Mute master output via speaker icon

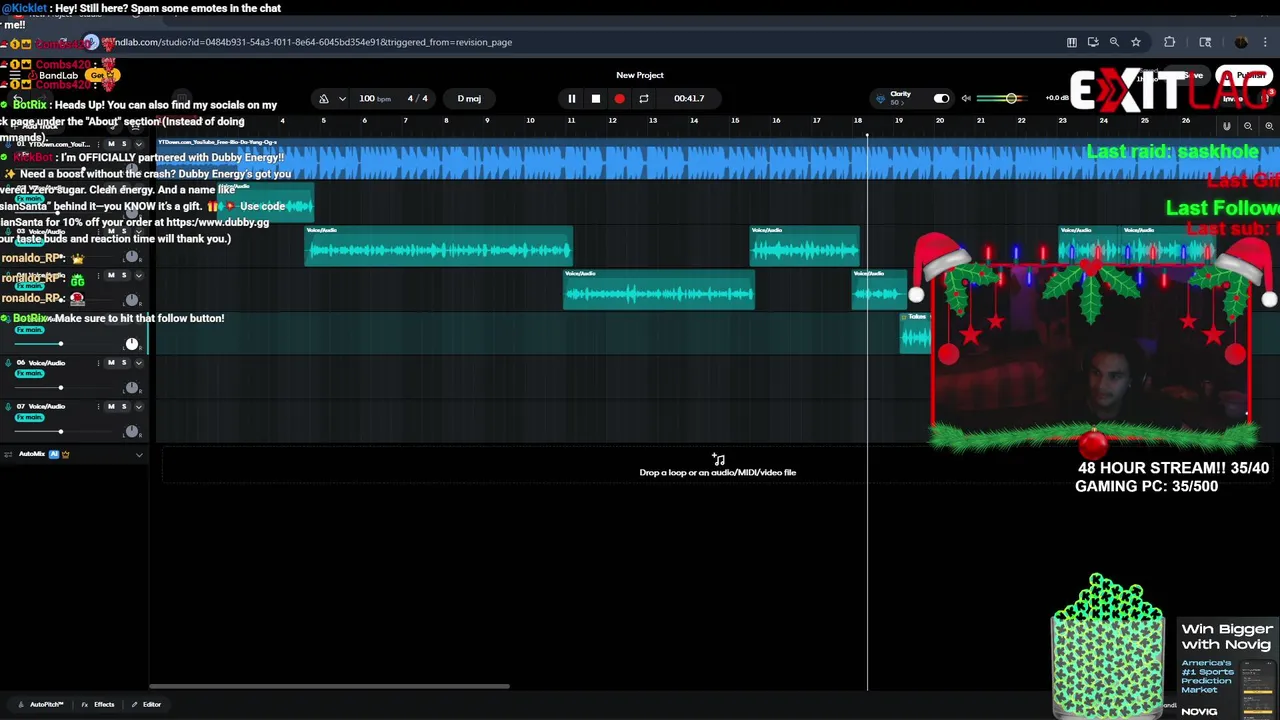pos(966,98)
